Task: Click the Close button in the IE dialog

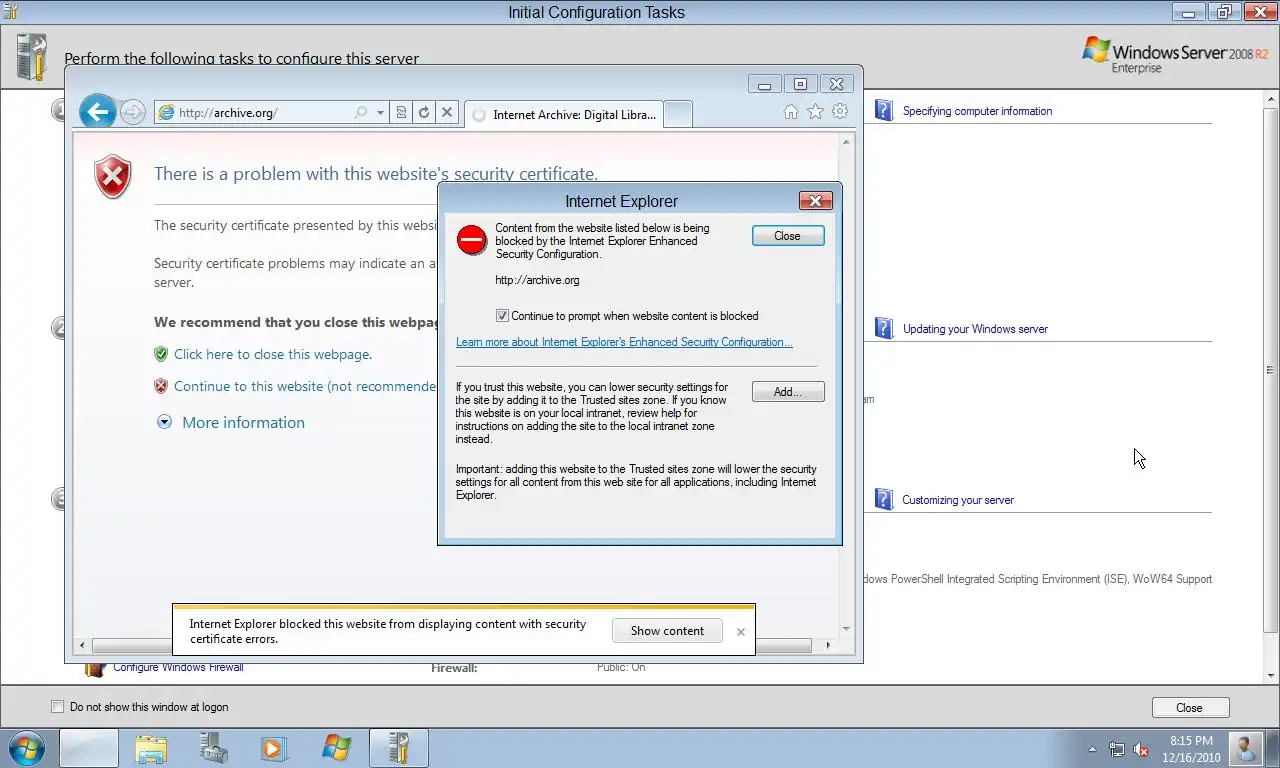Action: click(x=788, y=236)
